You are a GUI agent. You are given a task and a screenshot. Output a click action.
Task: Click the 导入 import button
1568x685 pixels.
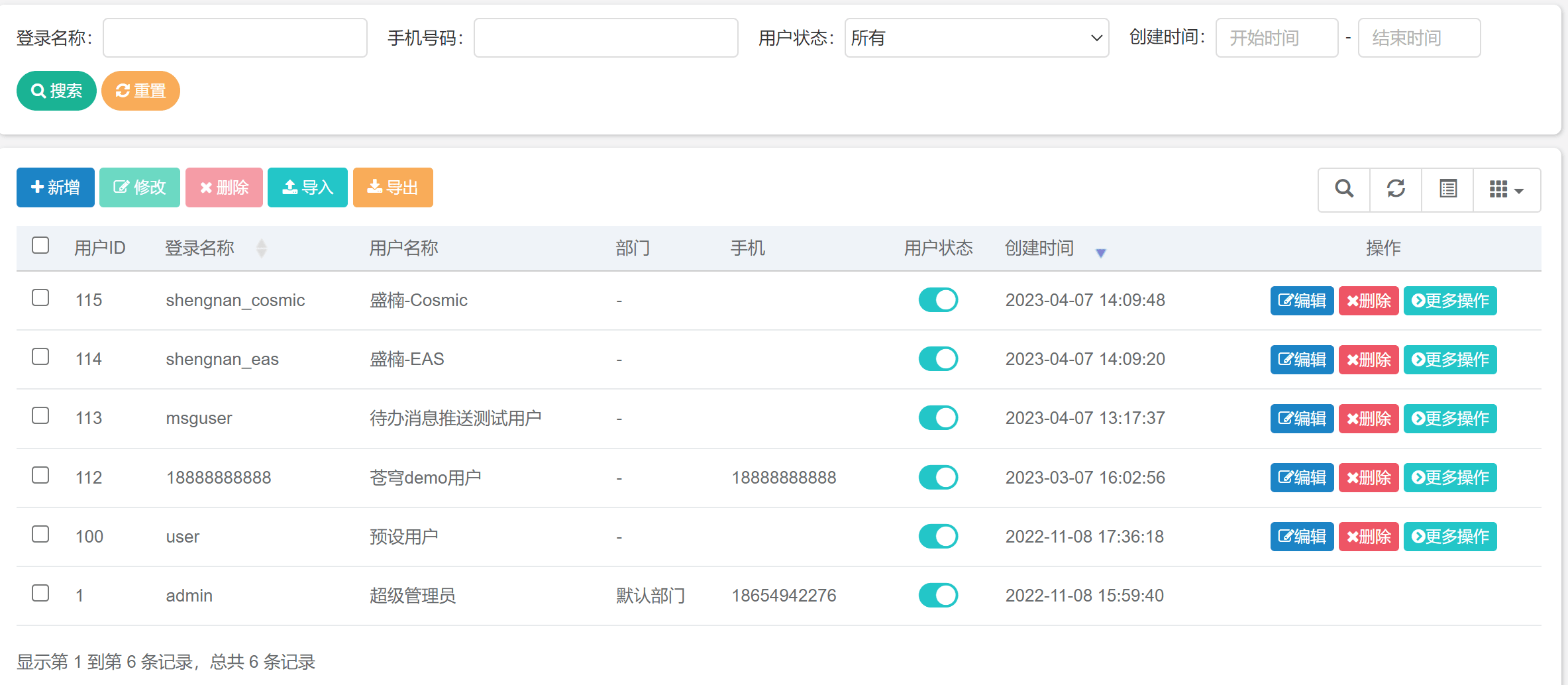[x=307, y=188]
